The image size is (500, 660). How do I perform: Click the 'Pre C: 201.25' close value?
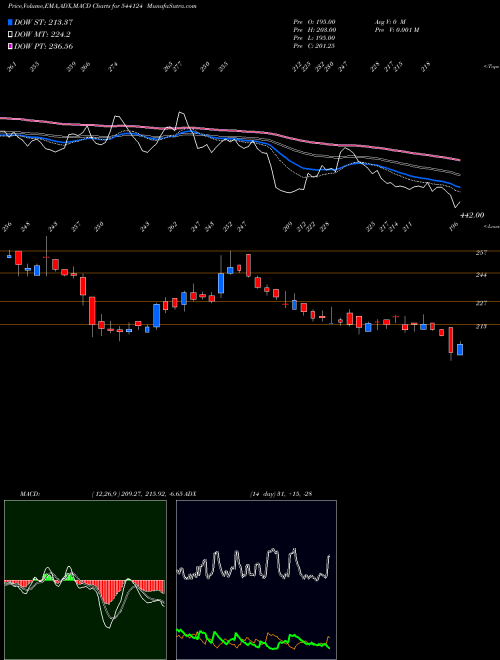[314, 46]
